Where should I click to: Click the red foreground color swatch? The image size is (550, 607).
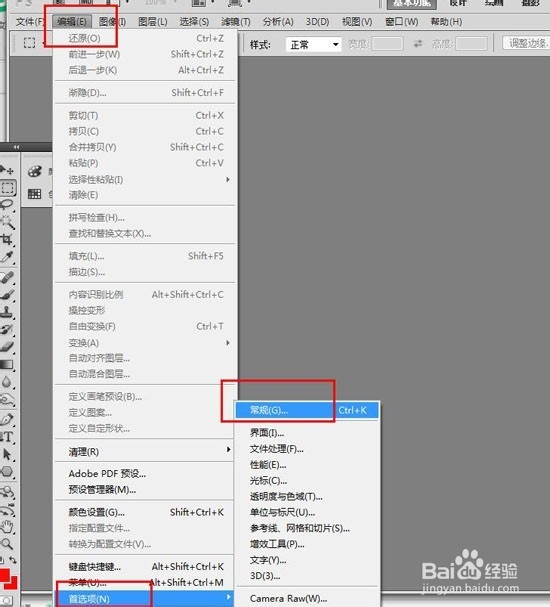pos(4,575)
